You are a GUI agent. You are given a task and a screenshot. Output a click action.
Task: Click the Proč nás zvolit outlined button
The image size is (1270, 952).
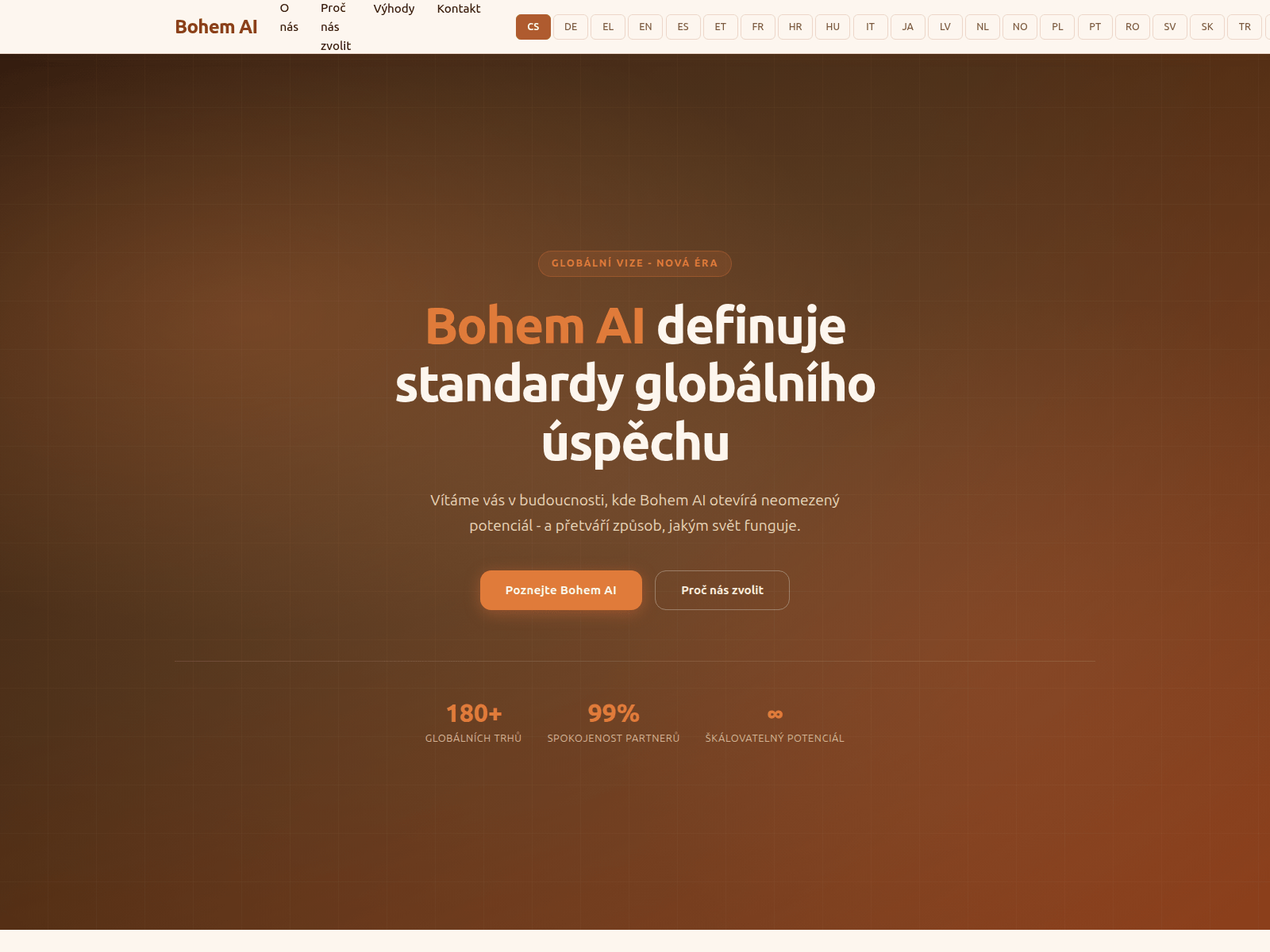722,590
